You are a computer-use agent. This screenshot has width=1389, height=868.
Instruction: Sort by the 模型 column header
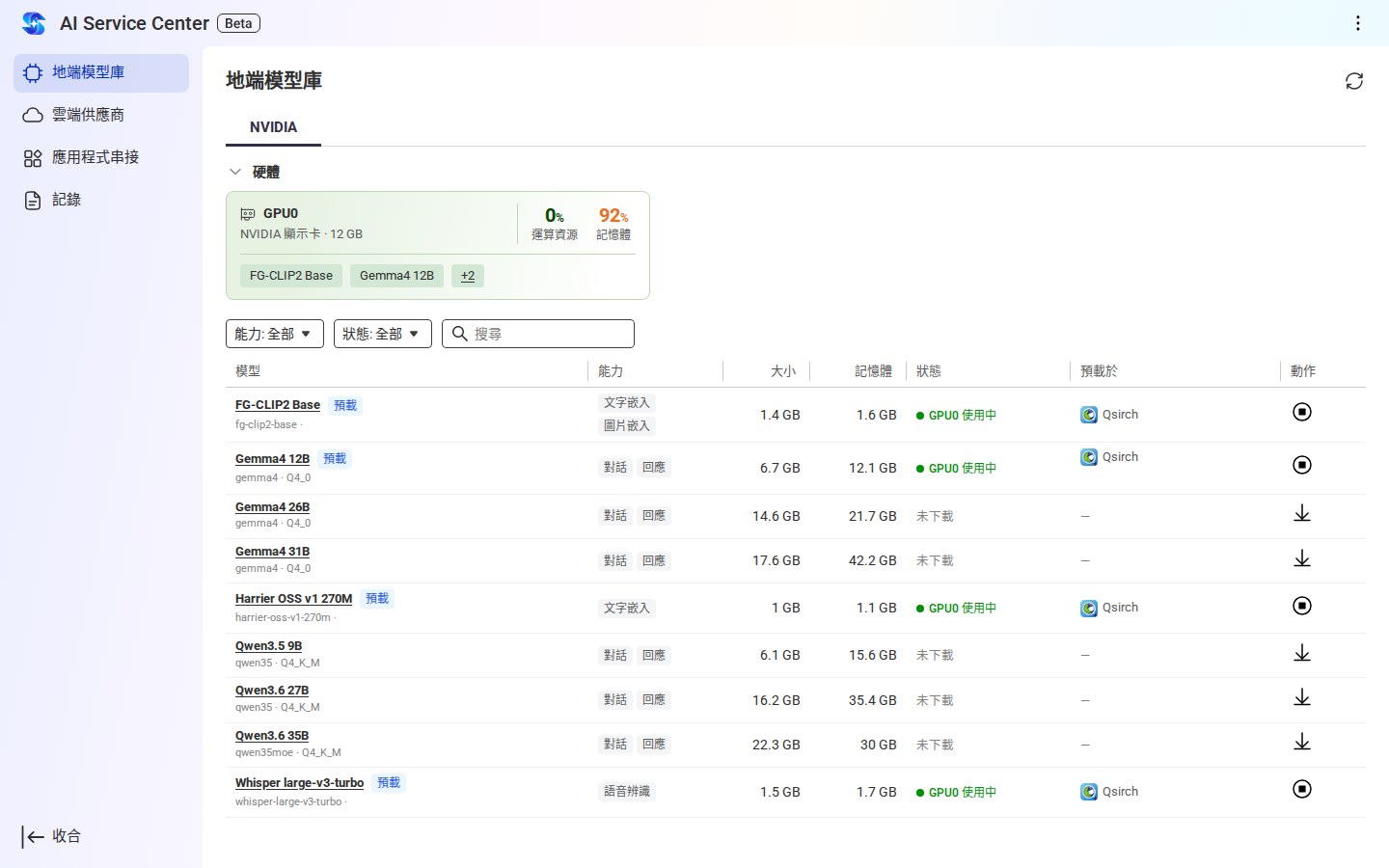248,371
